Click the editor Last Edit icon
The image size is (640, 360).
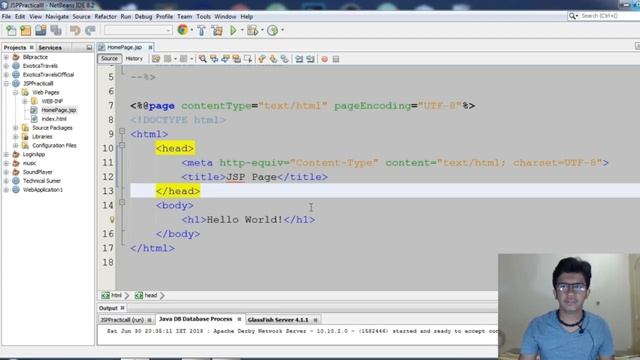tap(156, 59)
